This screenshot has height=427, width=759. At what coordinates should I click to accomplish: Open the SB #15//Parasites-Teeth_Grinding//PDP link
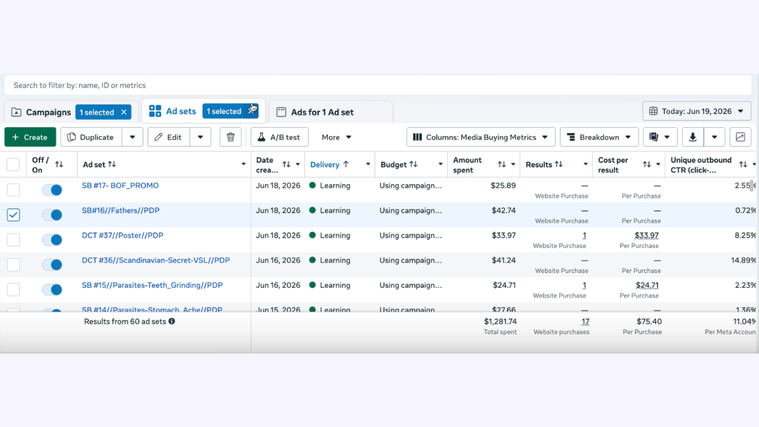(x=152, y=285)
